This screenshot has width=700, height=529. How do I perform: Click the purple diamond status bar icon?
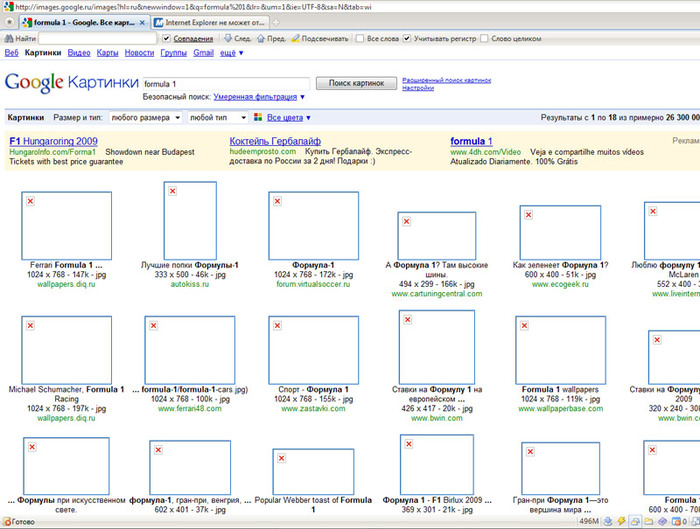click(662, 521)
